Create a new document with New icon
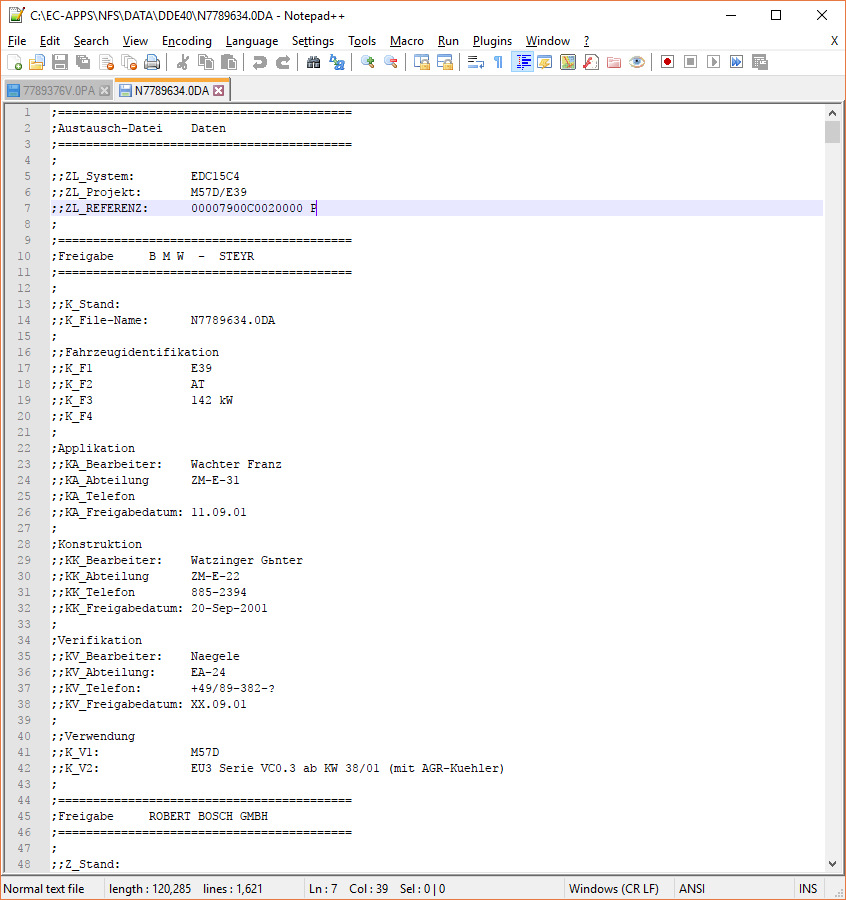846x900 pixels. click(14, 62)
